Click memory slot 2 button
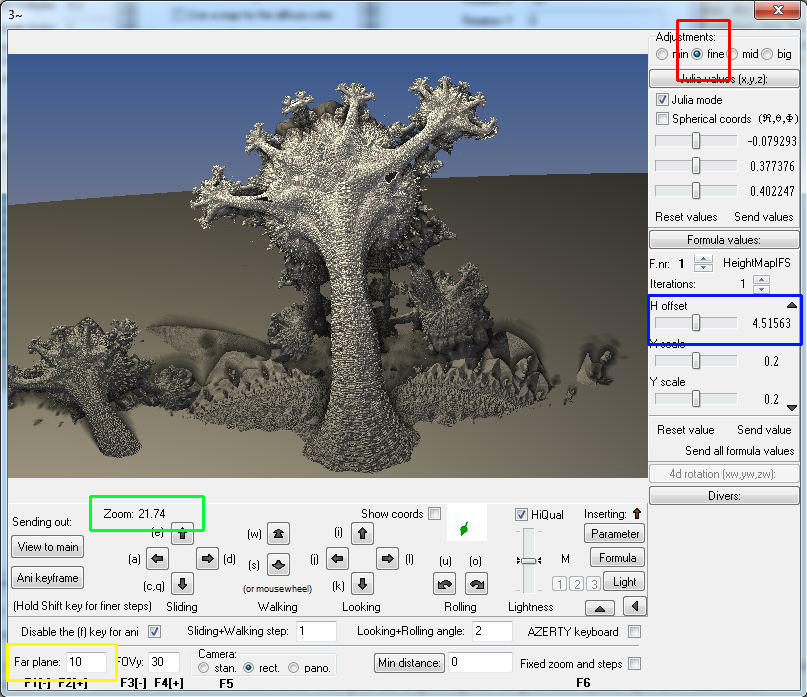Screen dimensions: 807x697 [577, 584]
